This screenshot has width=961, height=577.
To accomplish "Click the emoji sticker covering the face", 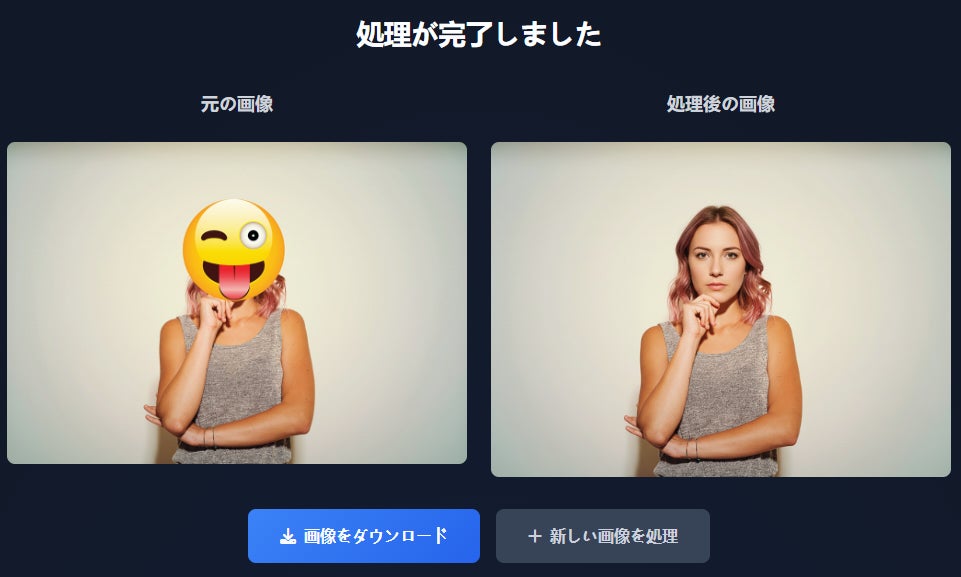I will [234, 250].
